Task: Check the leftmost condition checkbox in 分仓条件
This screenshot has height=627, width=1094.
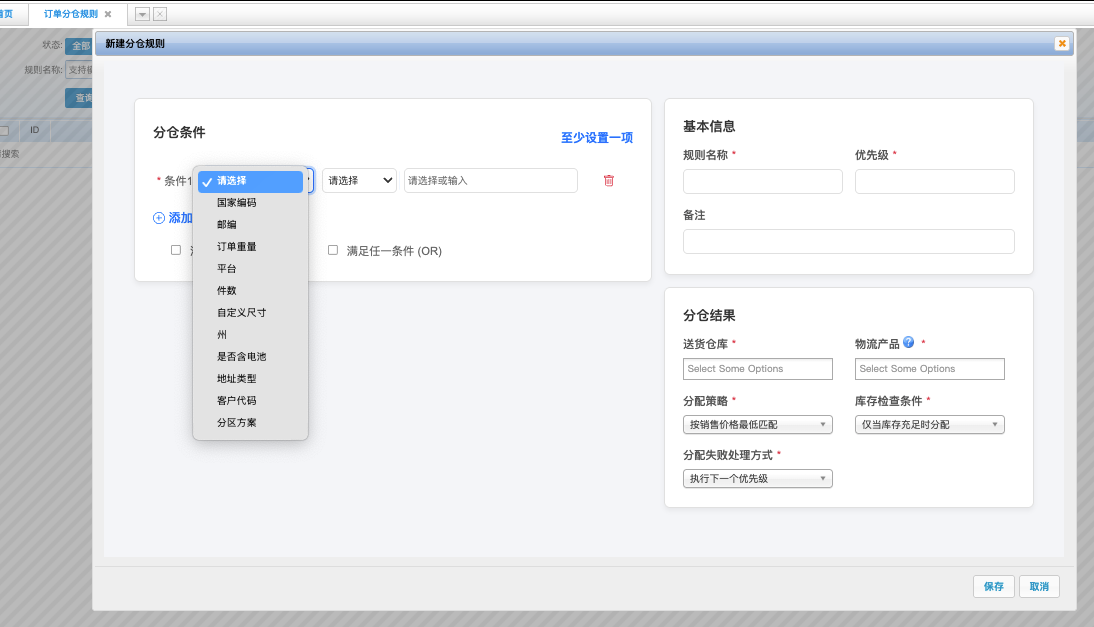Action: pos(176,249)
